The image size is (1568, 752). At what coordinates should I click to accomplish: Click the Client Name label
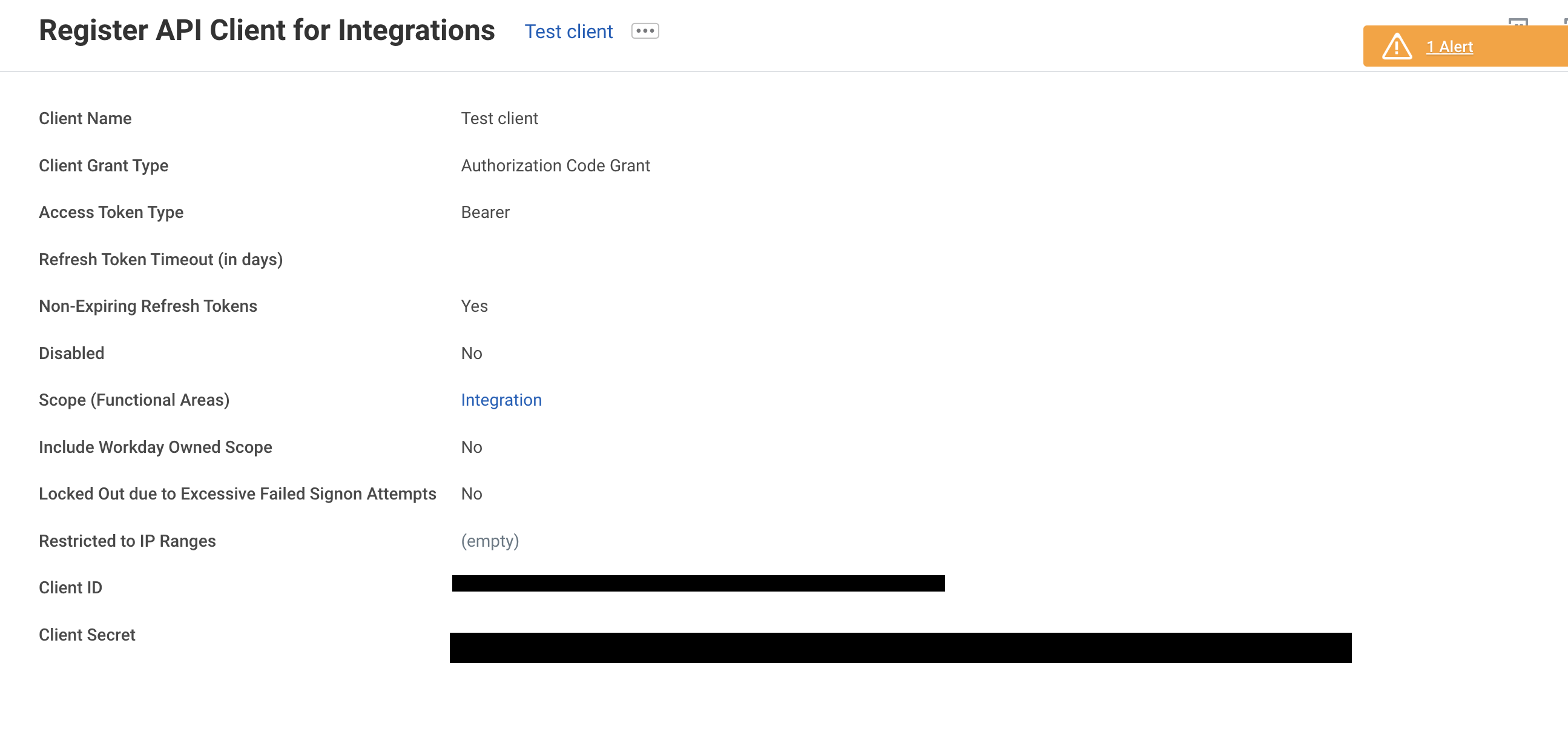[x=85, y=118]
